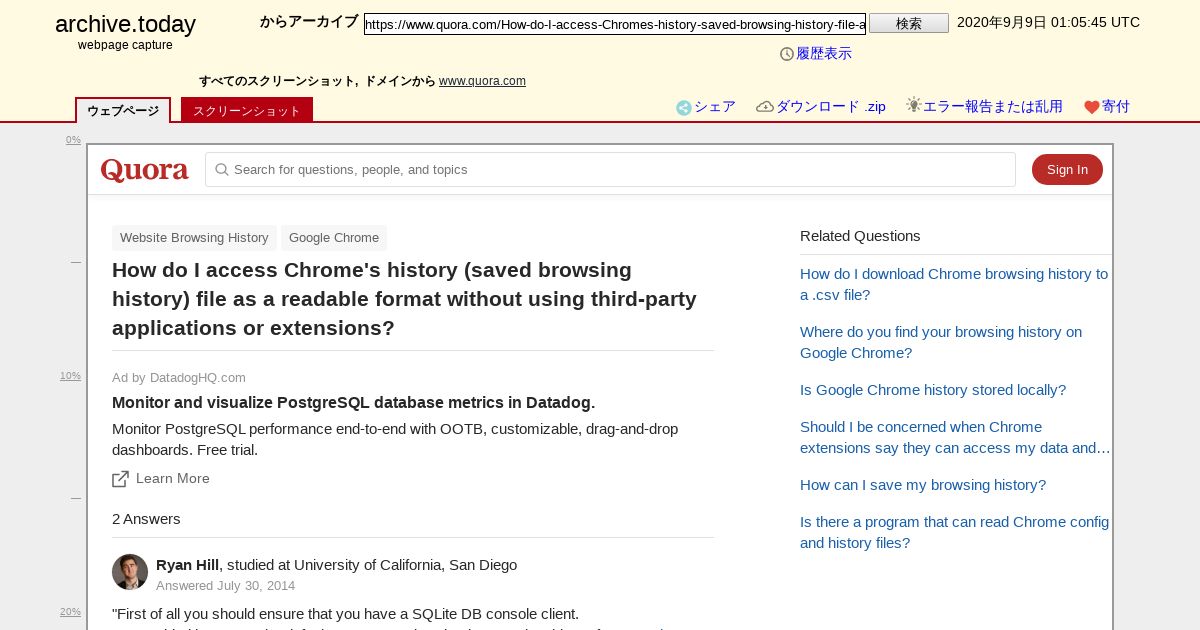The image size is (1200, 630).
Task: Click the '2 Answers' heading text
Action: tap(146, 519)
